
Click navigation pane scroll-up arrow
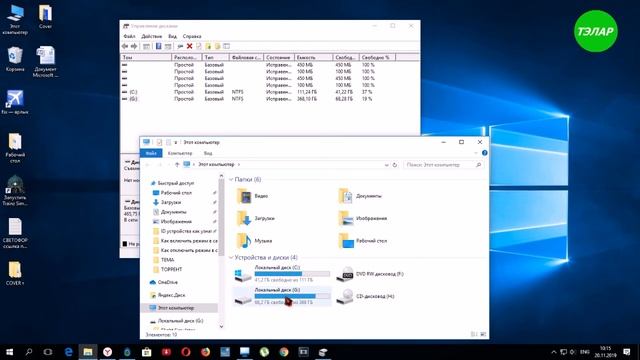(222, 176)
